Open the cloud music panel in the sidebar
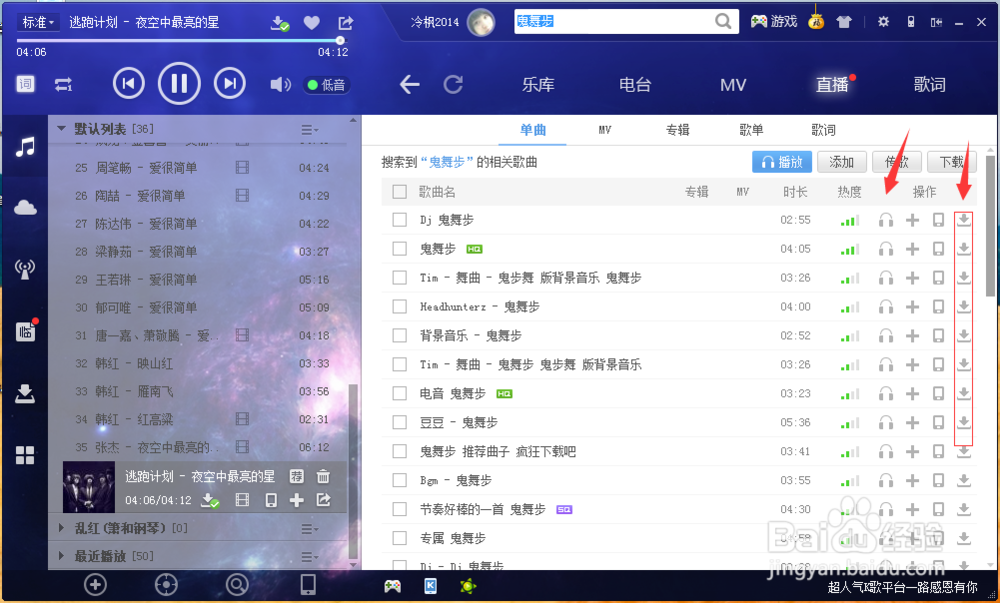Viewport: 1000px width, 603px height. point(25,207)
